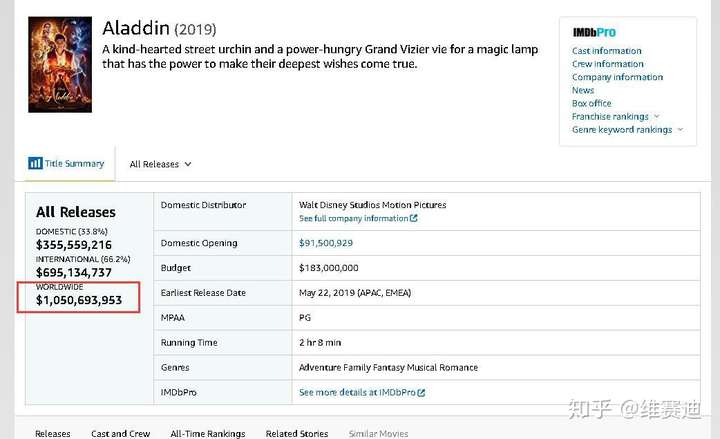Image resolution: width=720 pixels, height=439 pixels.
Task: Open the Cast information link
Action: (x=607, y=51)
